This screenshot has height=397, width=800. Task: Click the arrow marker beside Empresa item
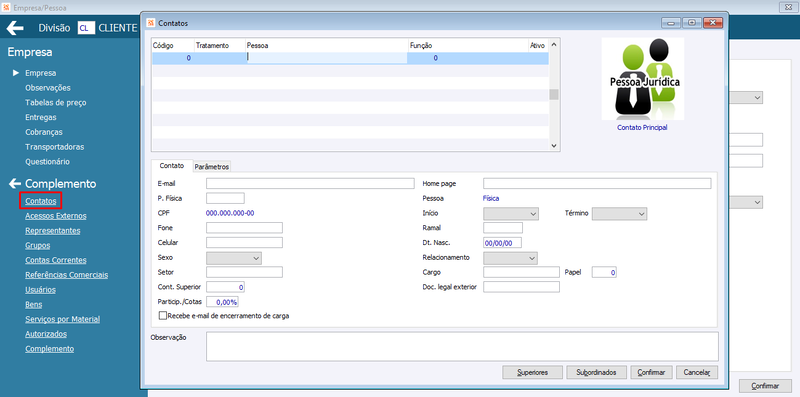(16, 73)
